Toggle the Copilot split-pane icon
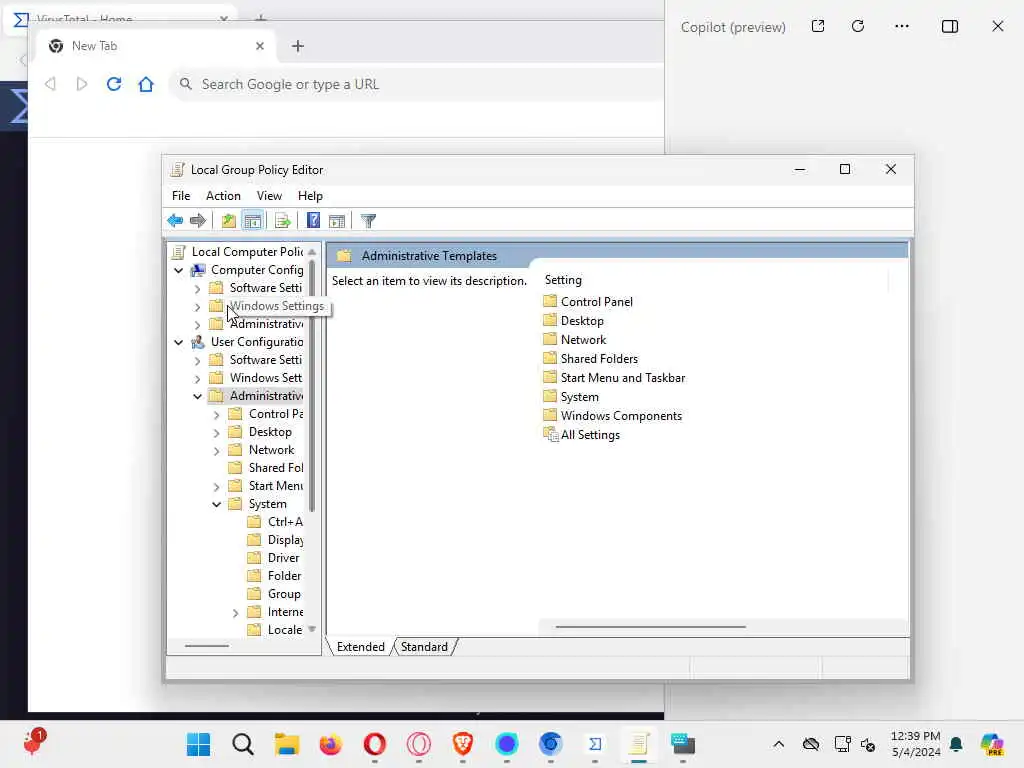Screen dimensions: 1024x768 click(950, 26)
